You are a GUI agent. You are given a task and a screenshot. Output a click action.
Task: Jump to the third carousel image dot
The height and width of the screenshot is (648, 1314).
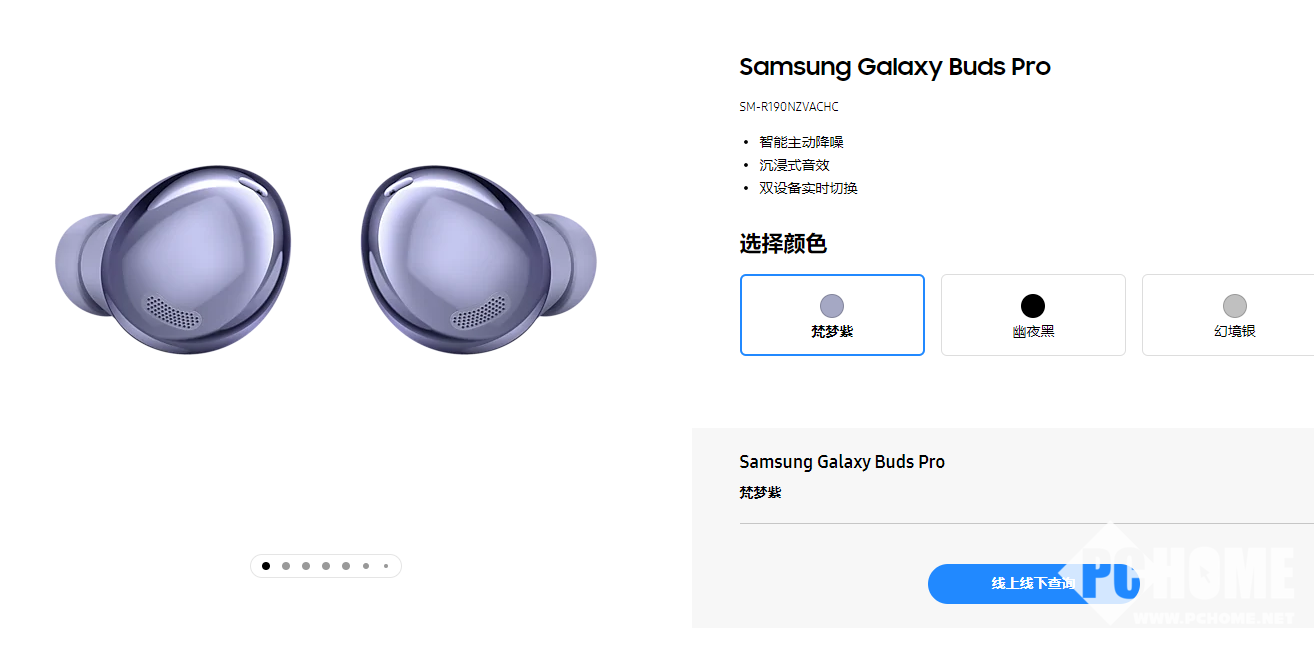[306, 566]
